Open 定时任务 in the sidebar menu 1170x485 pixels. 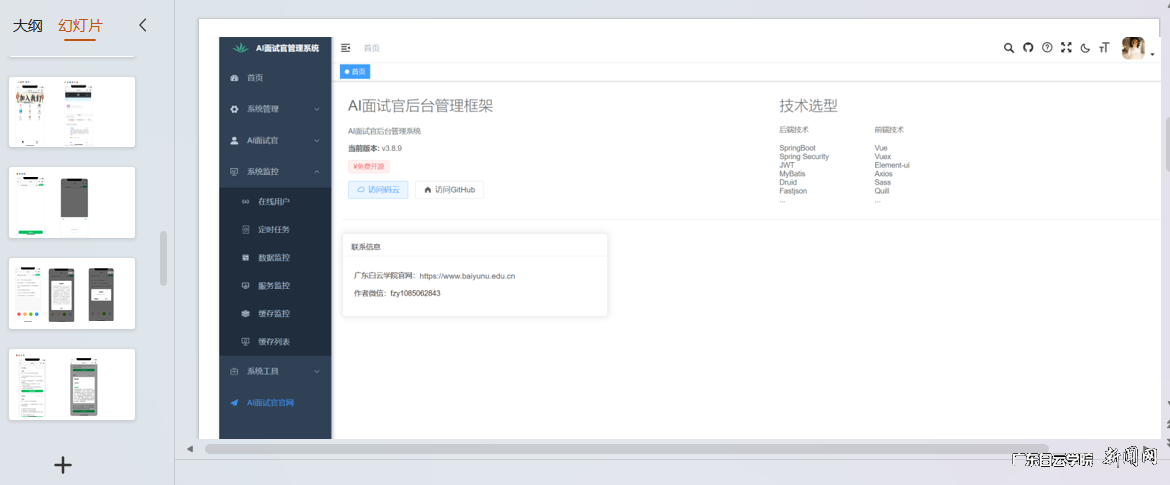273,230
